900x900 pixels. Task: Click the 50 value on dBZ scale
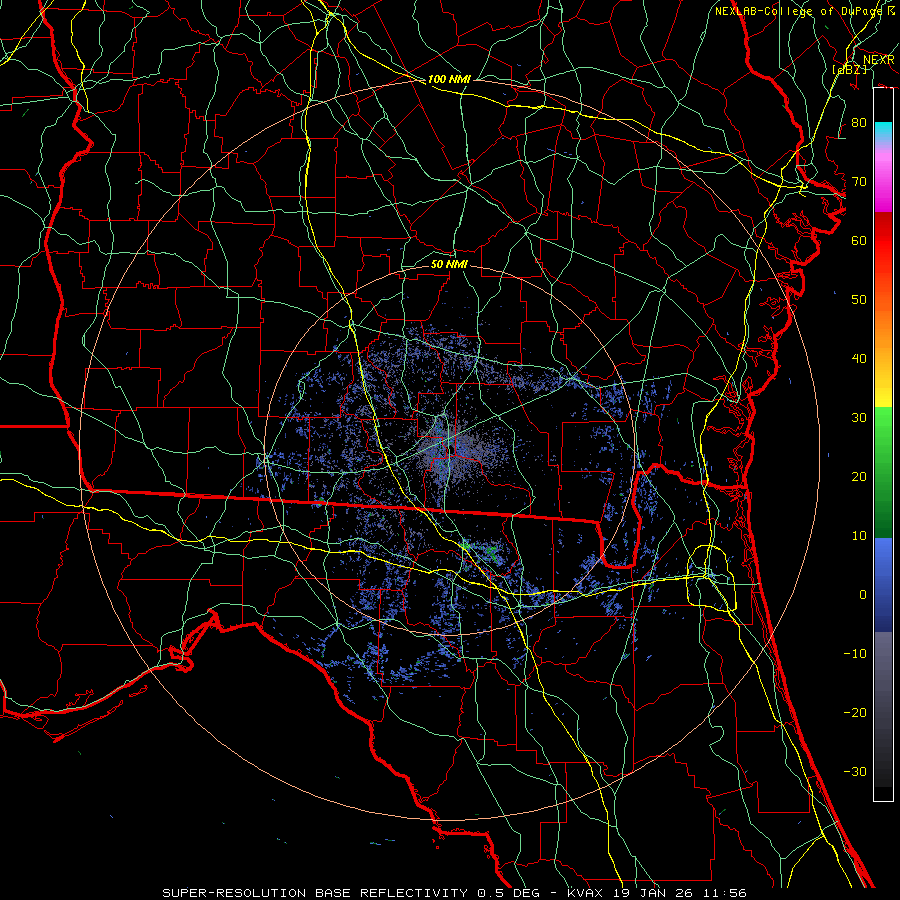[x=859, y=300]
